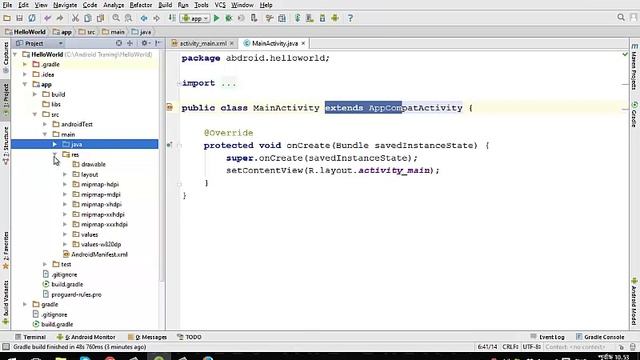Viewport: 640px width, 360px height.
Task: Open the TODO tool window
Action: click(x=189, y=337)
